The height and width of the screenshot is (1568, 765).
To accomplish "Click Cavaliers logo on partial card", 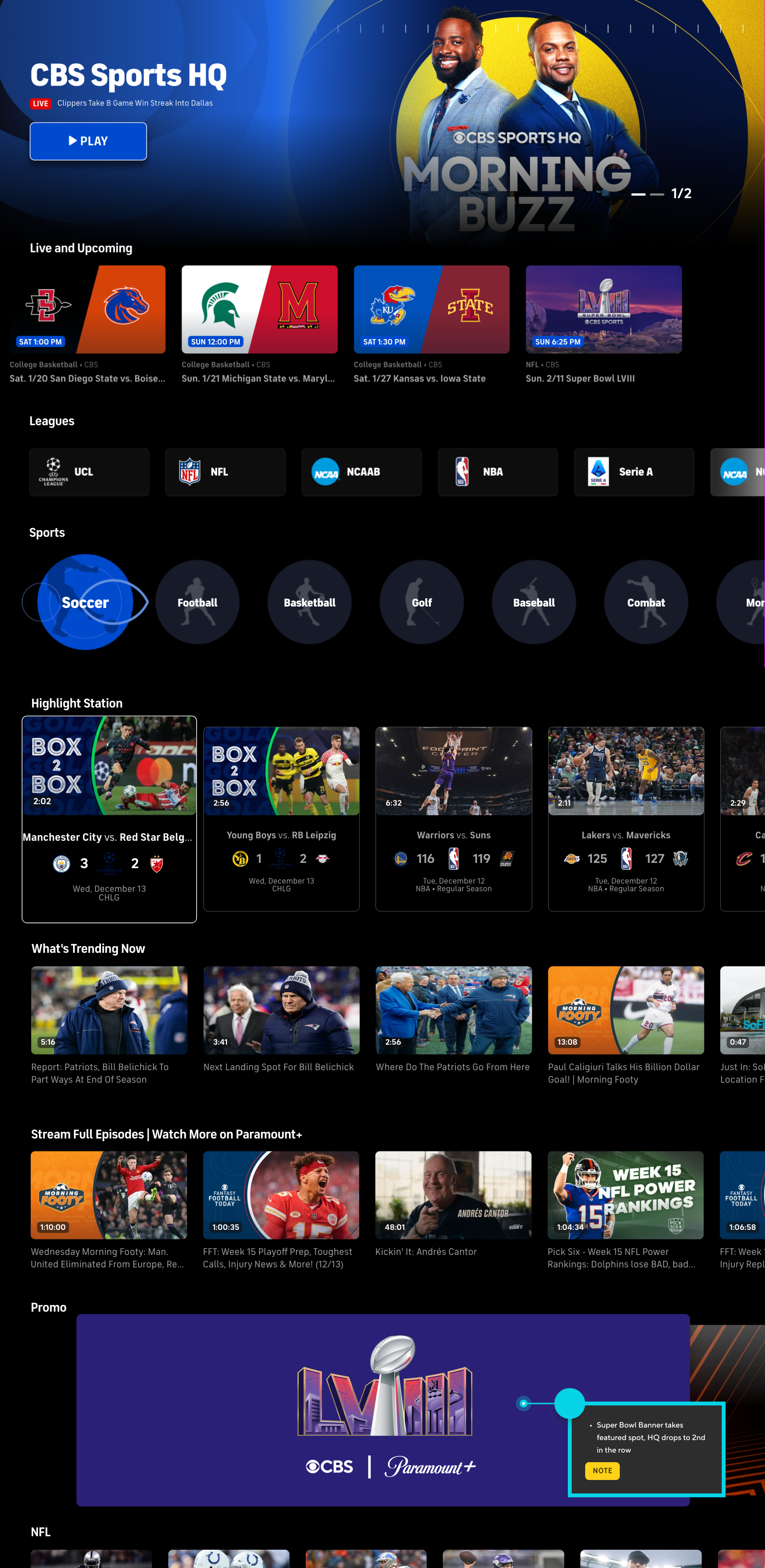I will [744, 858].
